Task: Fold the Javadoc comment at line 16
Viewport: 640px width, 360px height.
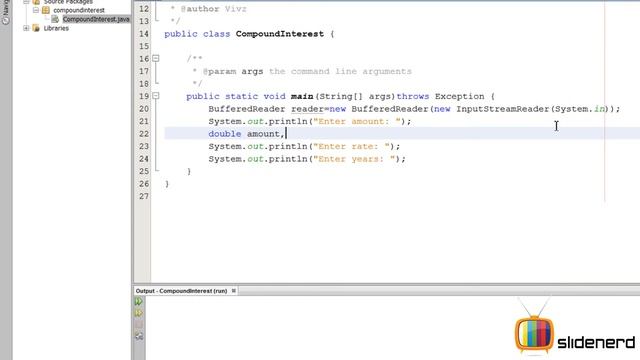Action: pos(156,58)
